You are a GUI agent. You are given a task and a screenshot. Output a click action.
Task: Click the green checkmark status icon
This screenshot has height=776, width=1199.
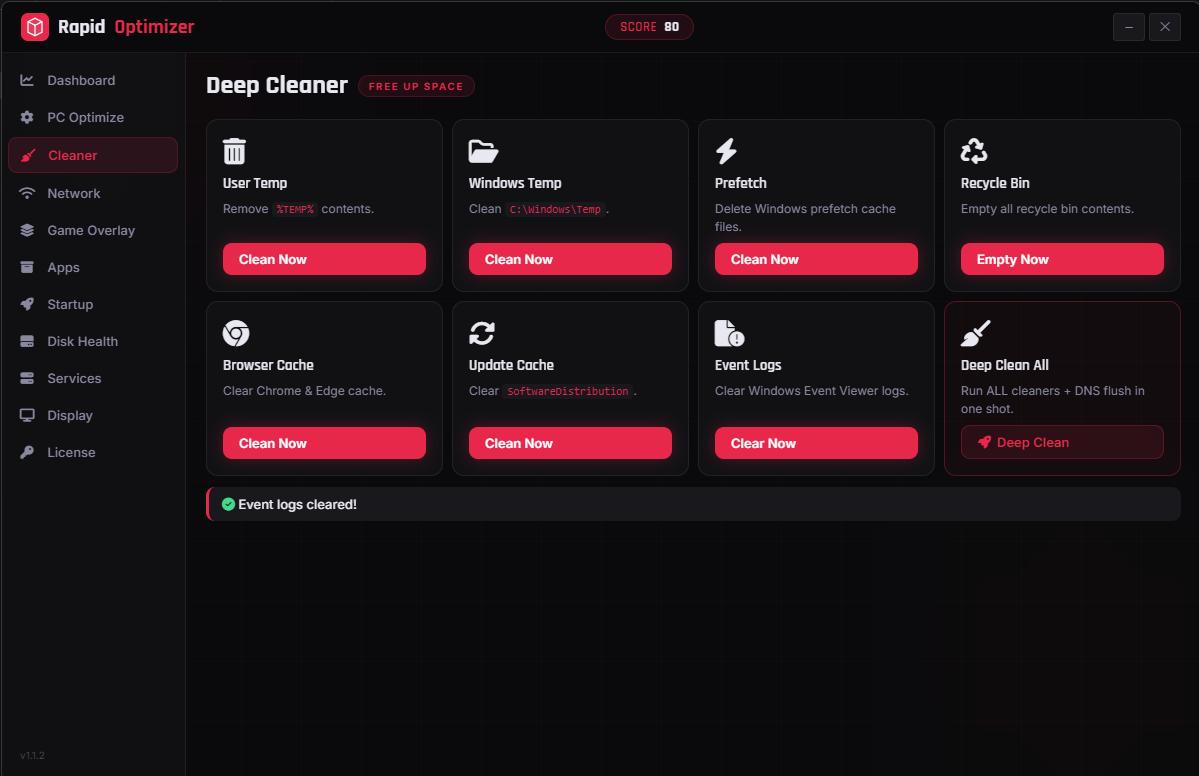click(228, 505)
